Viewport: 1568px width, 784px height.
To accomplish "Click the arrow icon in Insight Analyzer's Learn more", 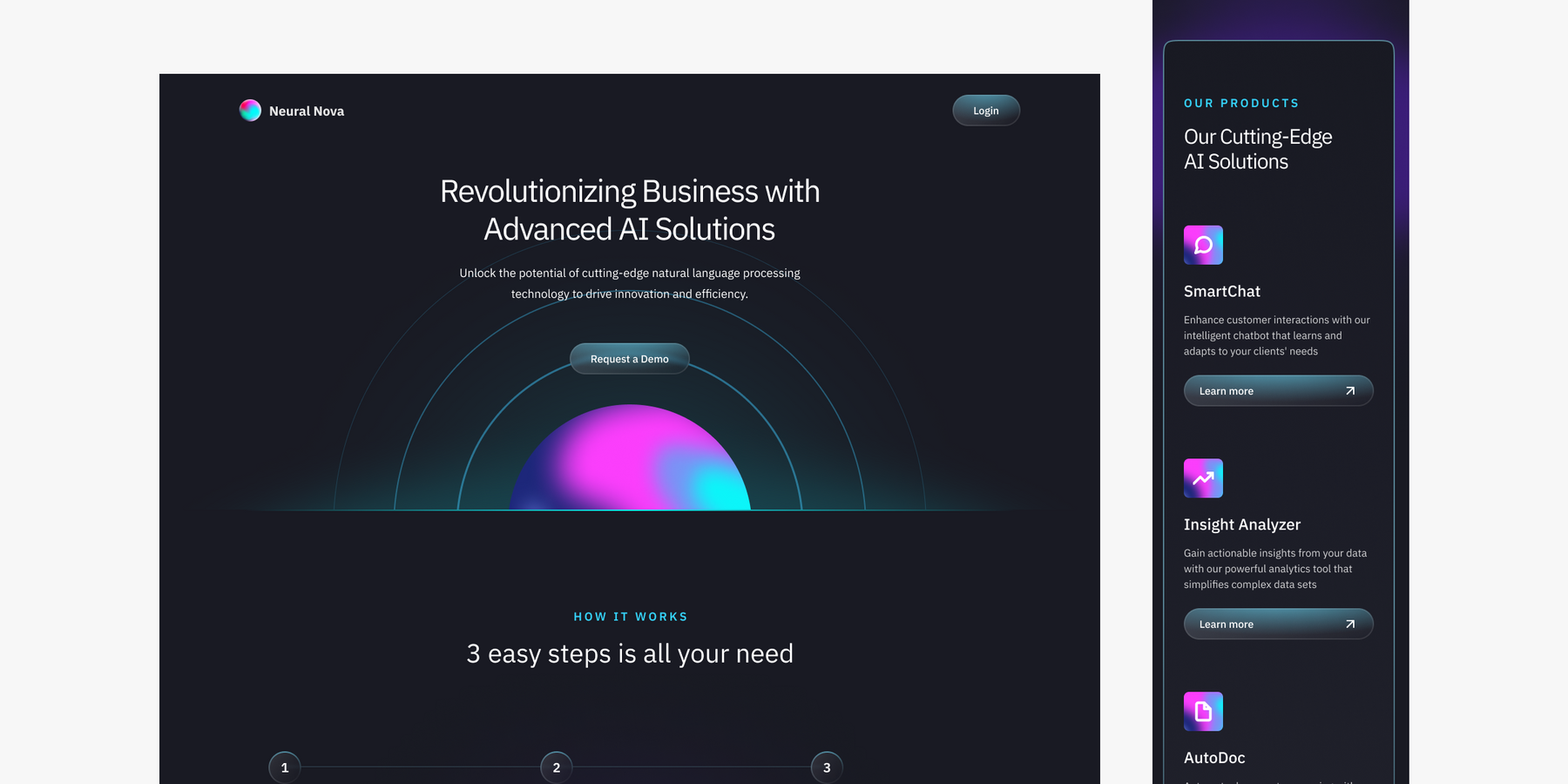I will click(1349, 624).
